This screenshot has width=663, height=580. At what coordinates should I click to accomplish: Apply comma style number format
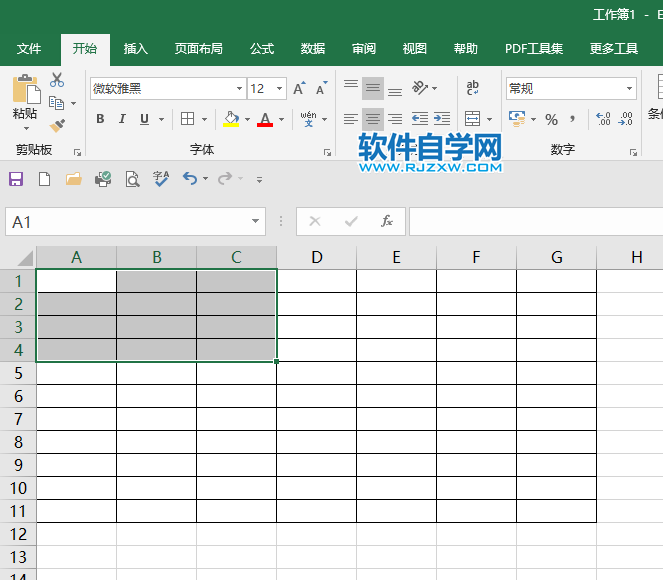click(x=572, y=120)
